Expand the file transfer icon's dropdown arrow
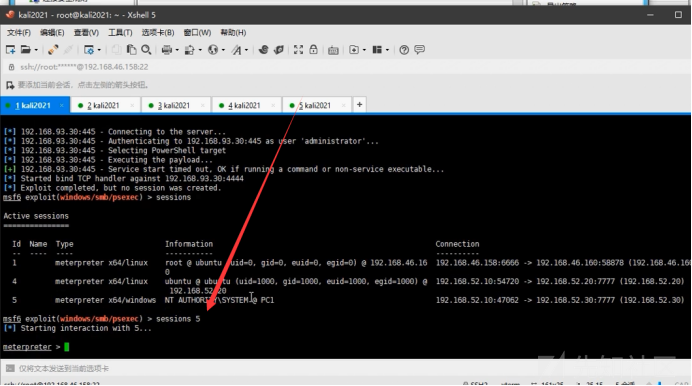Viewport: 692px width, 386px height. [x=200, y=50]
